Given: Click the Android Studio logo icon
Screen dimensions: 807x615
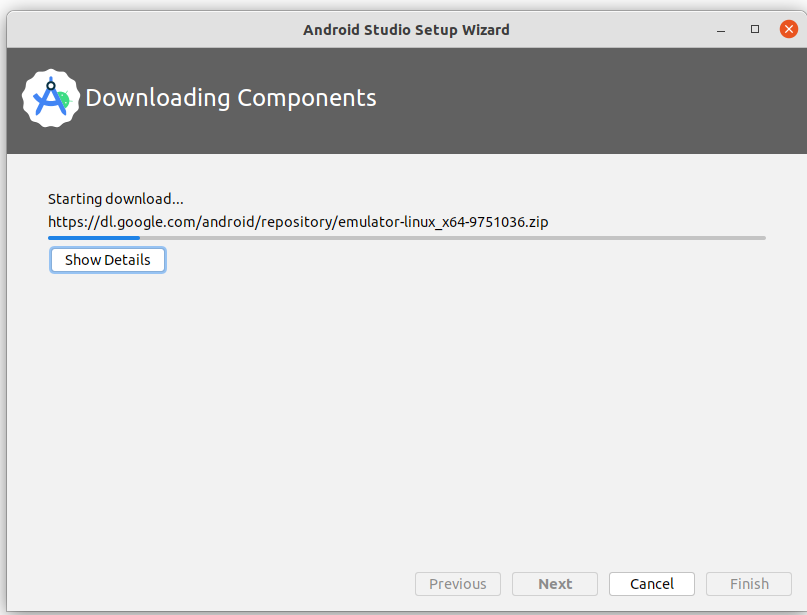Looking at the screenshot, I should [50, 98].
